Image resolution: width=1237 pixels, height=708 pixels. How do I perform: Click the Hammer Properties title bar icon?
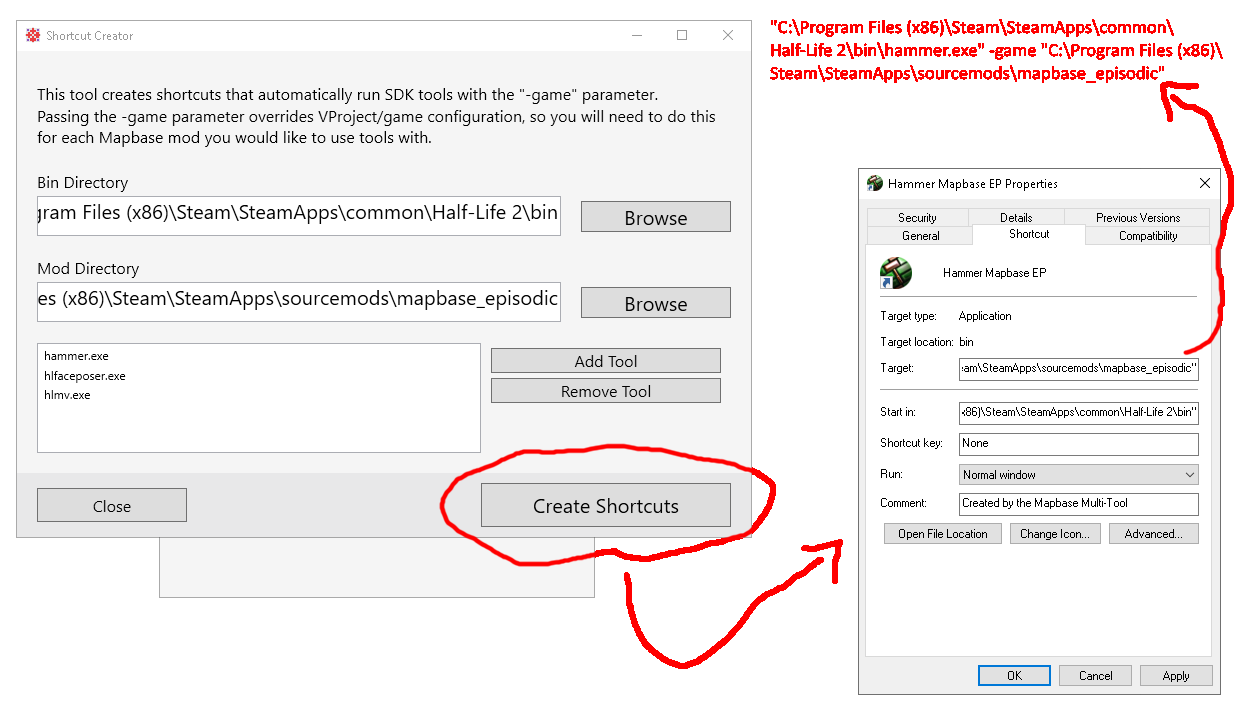tap(875, 184)
